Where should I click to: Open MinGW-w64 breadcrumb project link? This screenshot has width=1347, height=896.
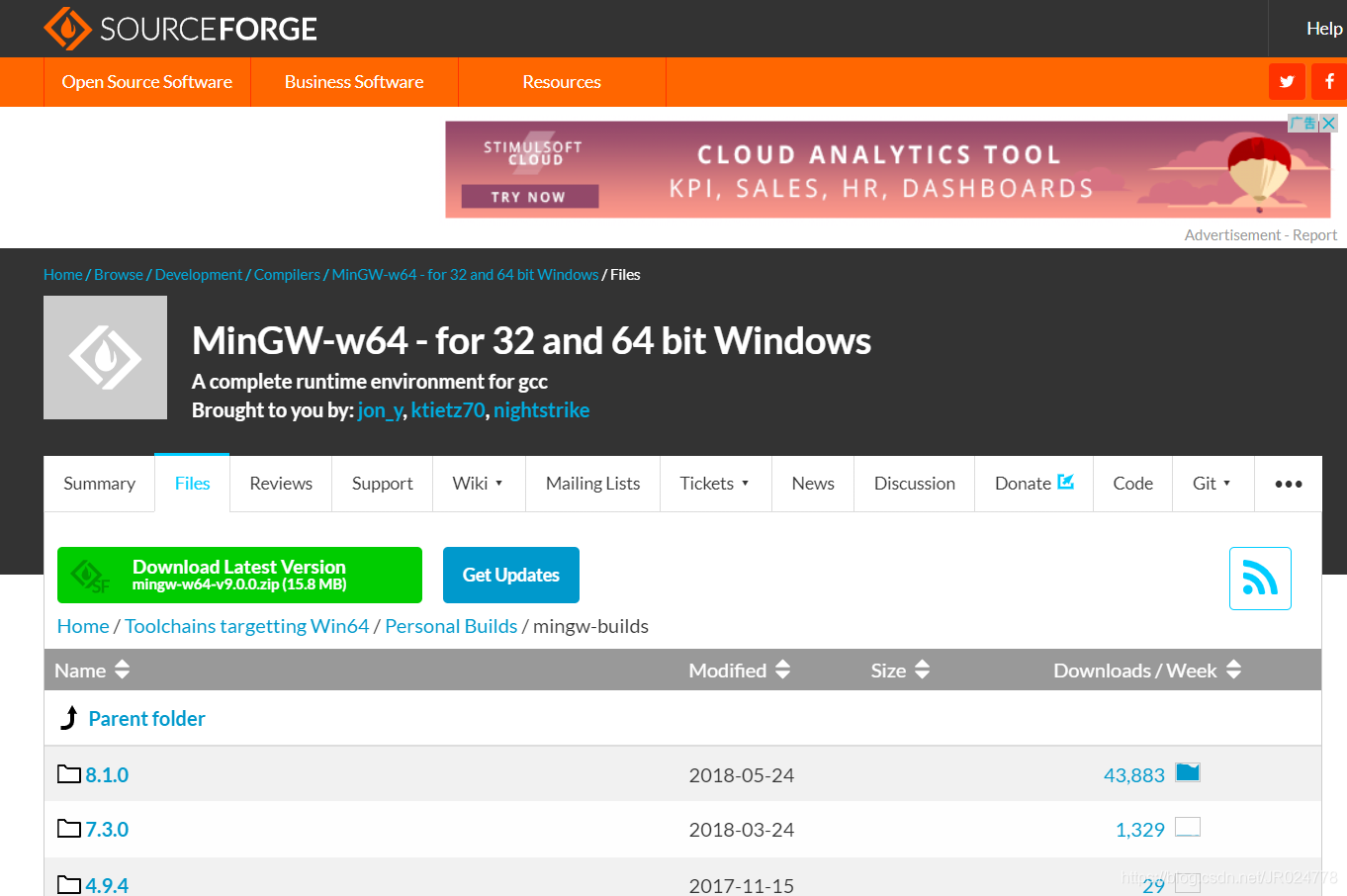465,275
